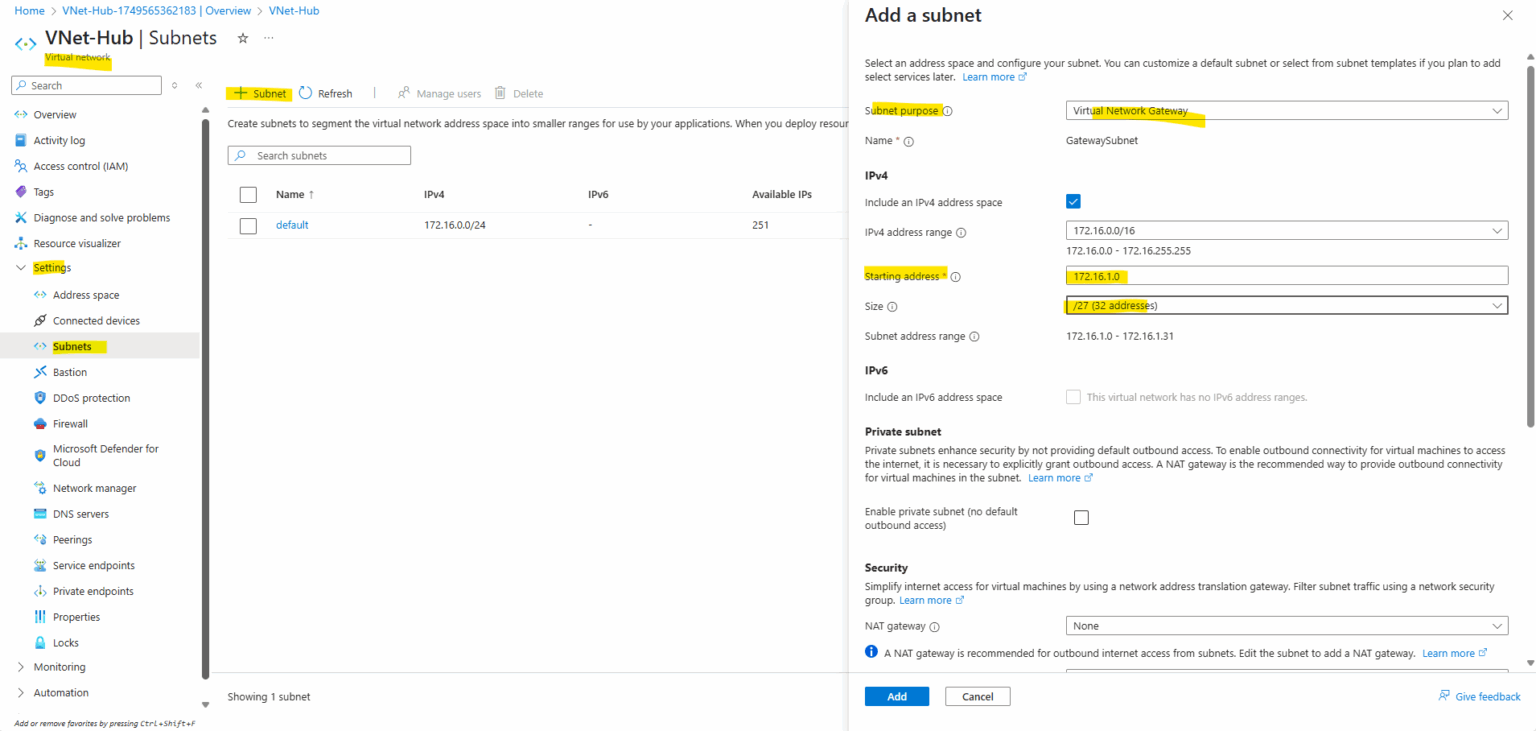Refresh the subnets list
This screenshot has width=1536, height=731.
click(325, 93)
